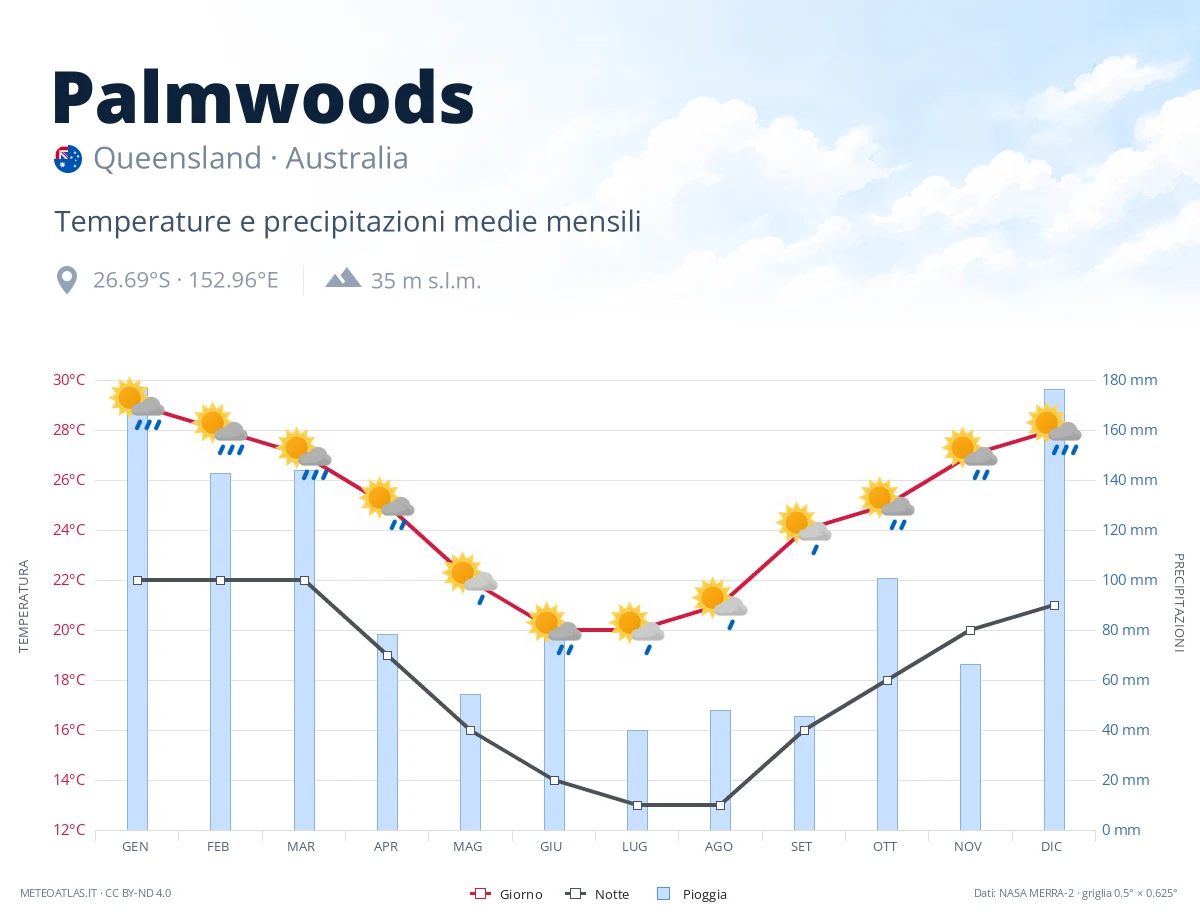Click the Notte legend label
1200x920 pixels.
612,894
